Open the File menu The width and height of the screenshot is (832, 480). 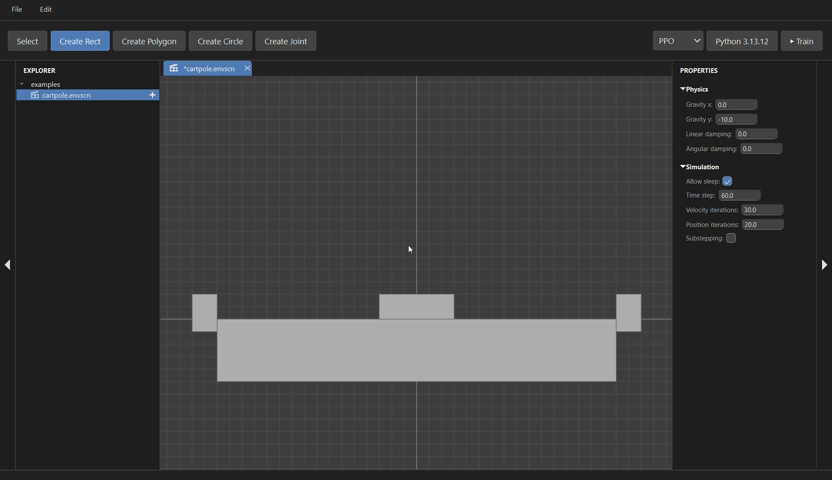click(17, 9)
